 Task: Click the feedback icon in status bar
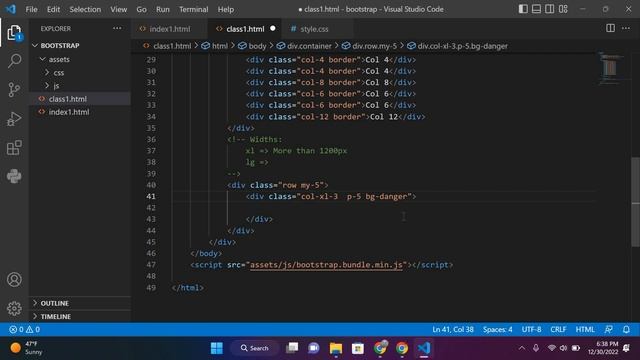tap(609, 329)
